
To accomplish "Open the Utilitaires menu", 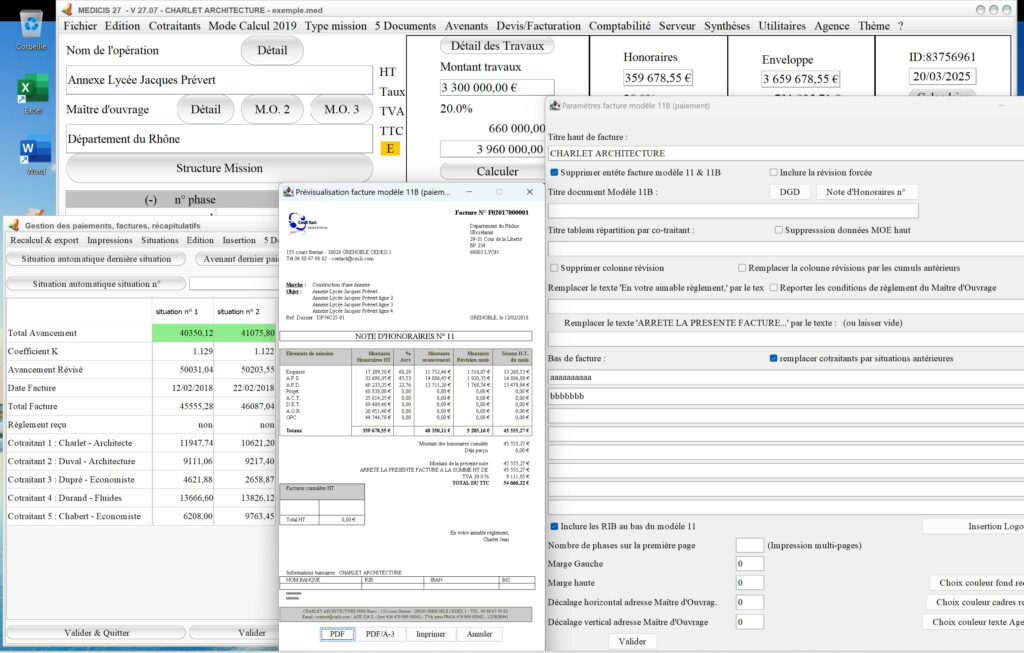I will click(x=782, y=26).
